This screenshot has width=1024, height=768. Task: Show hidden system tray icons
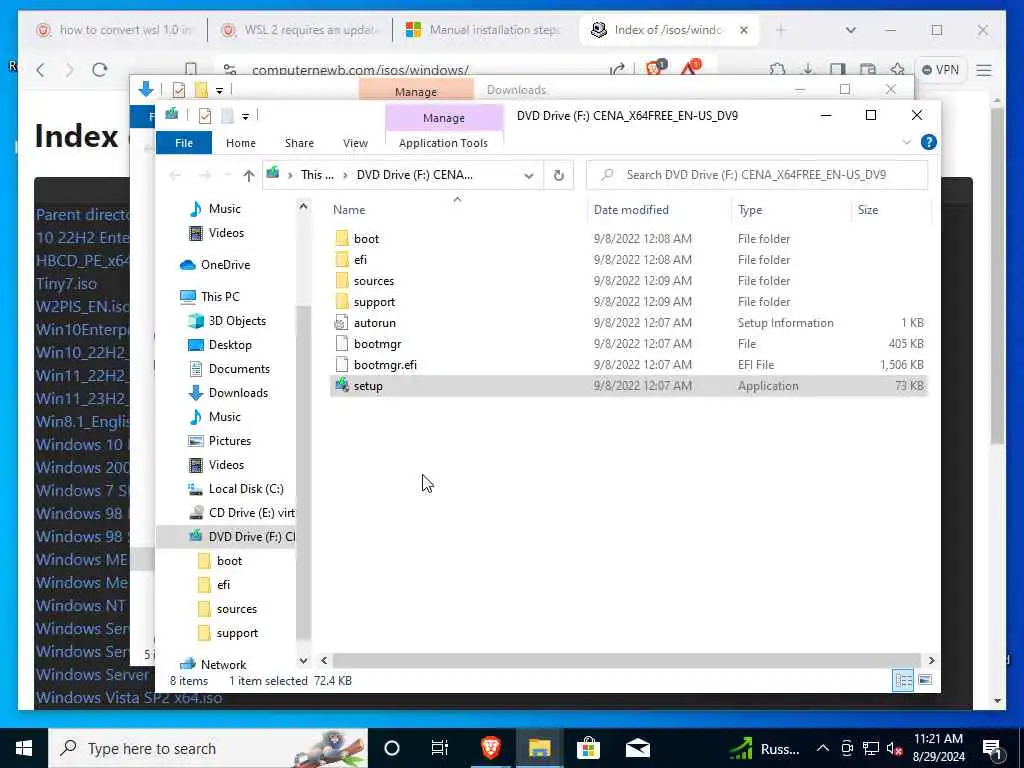pyautogui.click(x=823, y=748)
